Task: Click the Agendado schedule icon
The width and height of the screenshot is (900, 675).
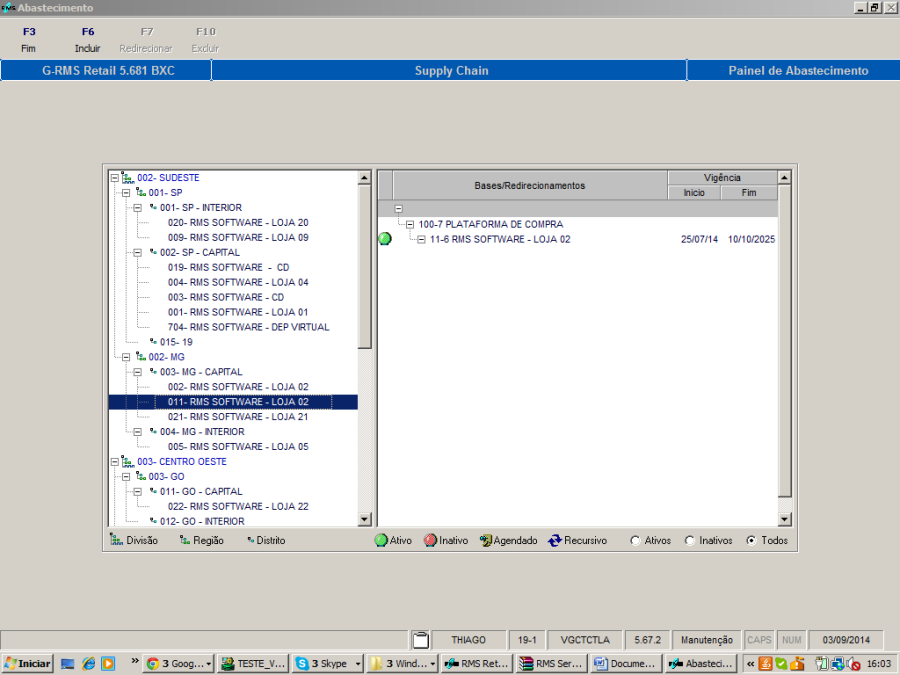Action: 485,540
